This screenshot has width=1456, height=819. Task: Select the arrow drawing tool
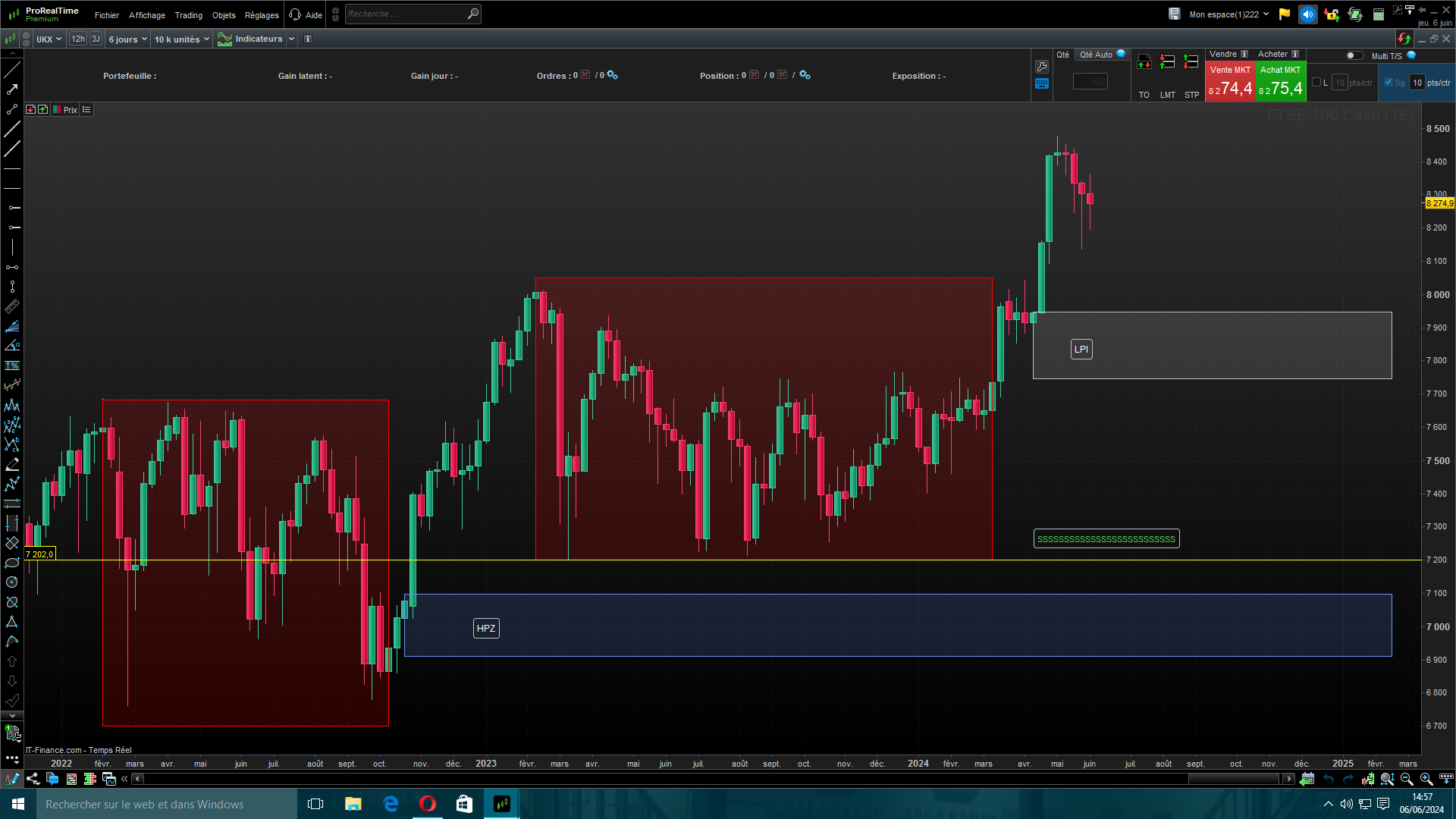12,89
